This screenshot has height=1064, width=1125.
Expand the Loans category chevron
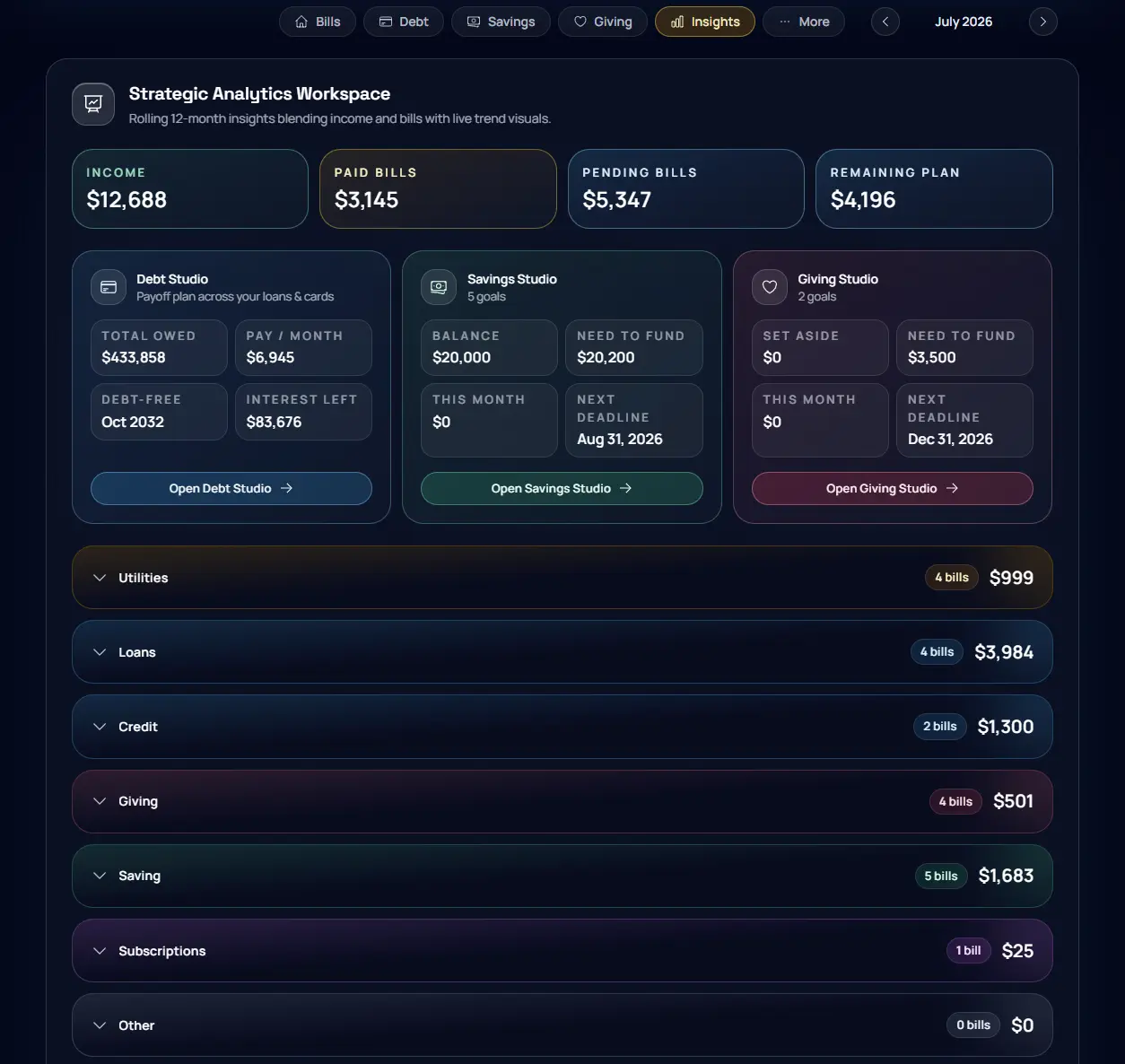click(100, 652)
